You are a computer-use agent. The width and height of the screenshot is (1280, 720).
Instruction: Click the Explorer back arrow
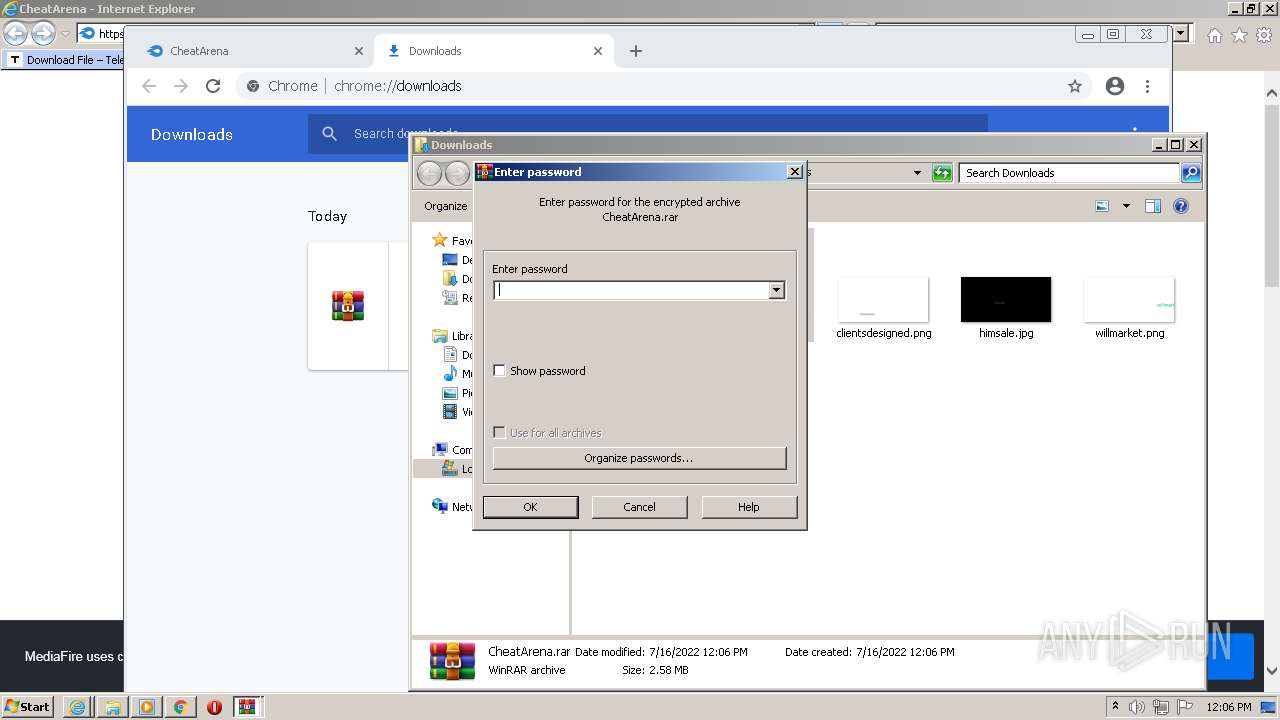tap(429, 173)
